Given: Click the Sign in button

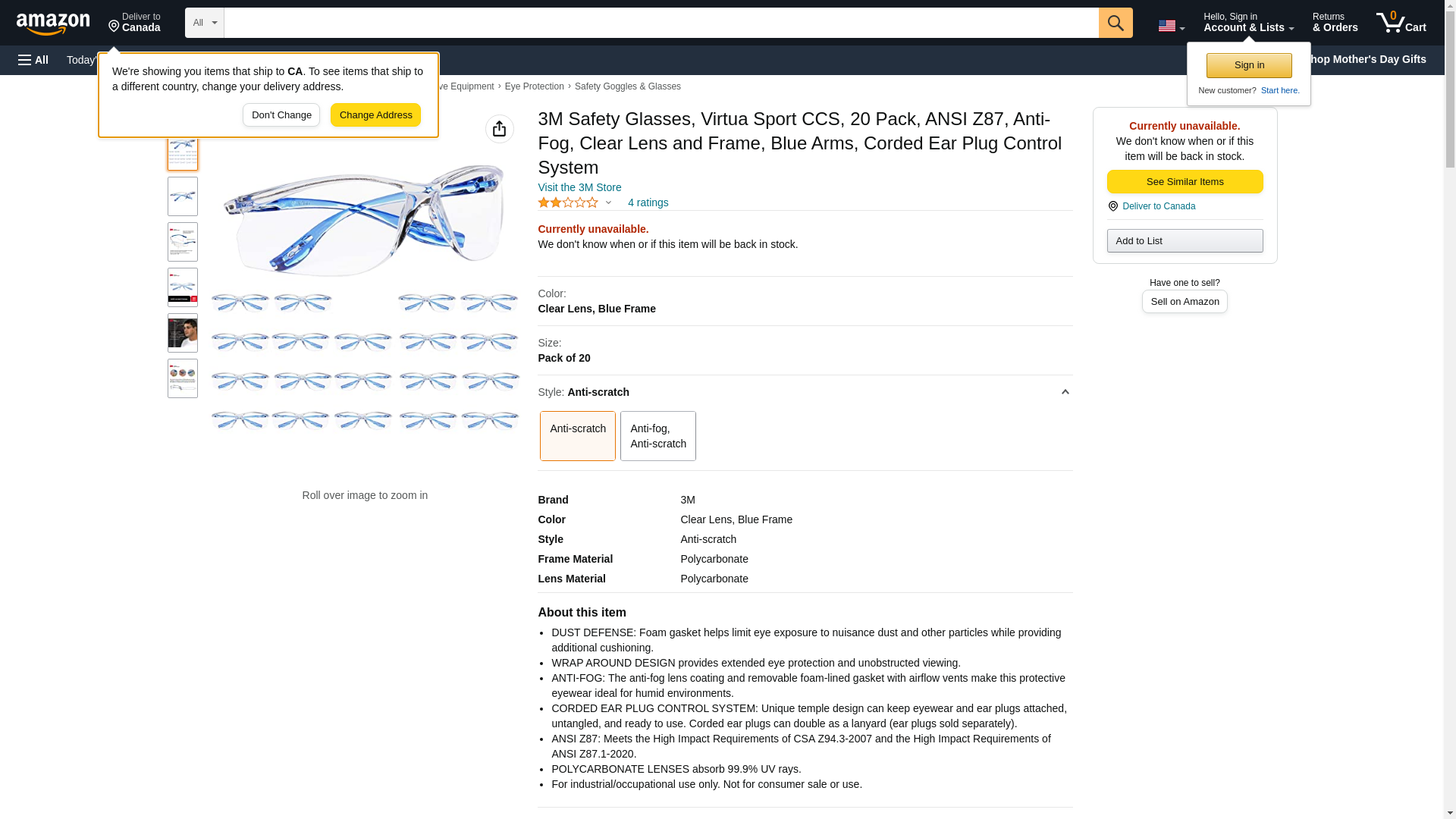Looking at the screenshot, I should [1248, 65].
